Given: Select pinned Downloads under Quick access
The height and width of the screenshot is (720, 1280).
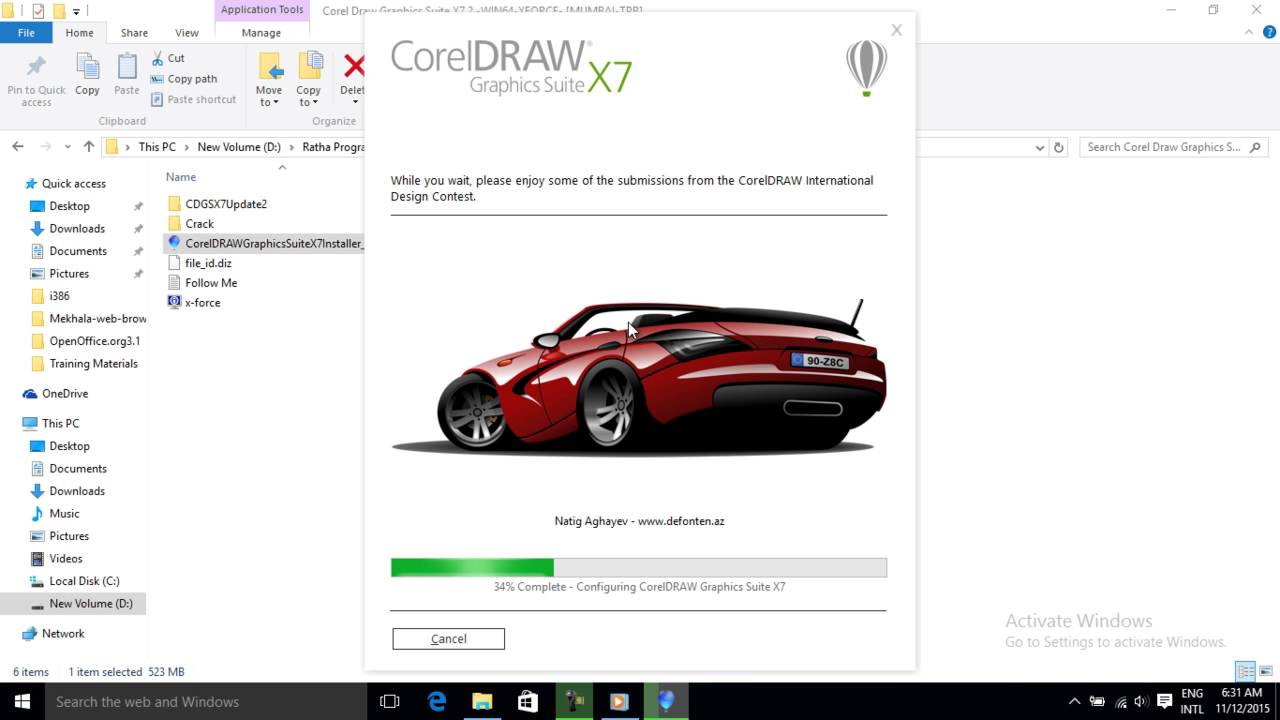Looking at the screenshot, I should coord(77,229).
